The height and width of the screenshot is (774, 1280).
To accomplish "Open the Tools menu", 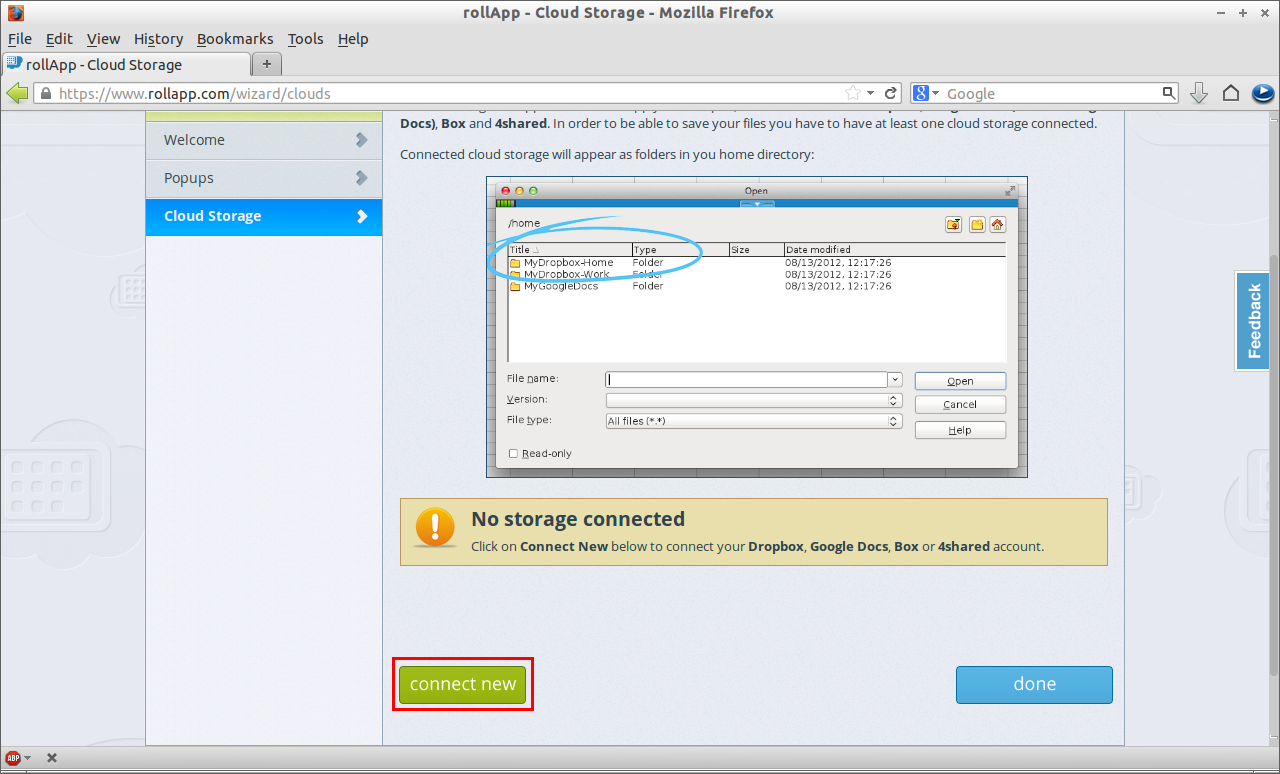I will pyautogui.click(x=305, y=39).
